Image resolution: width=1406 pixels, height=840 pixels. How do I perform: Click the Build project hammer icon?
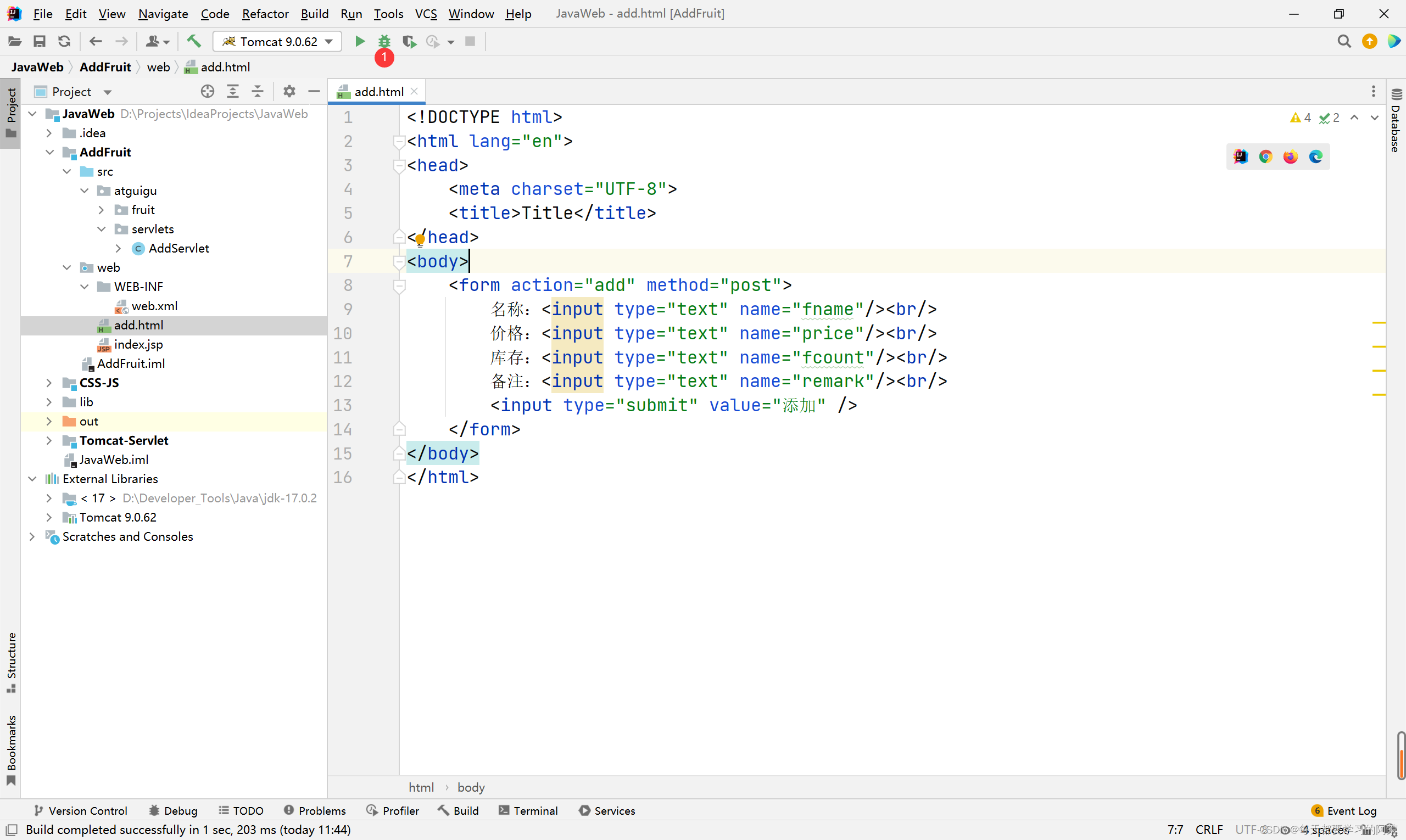[194, 41]
